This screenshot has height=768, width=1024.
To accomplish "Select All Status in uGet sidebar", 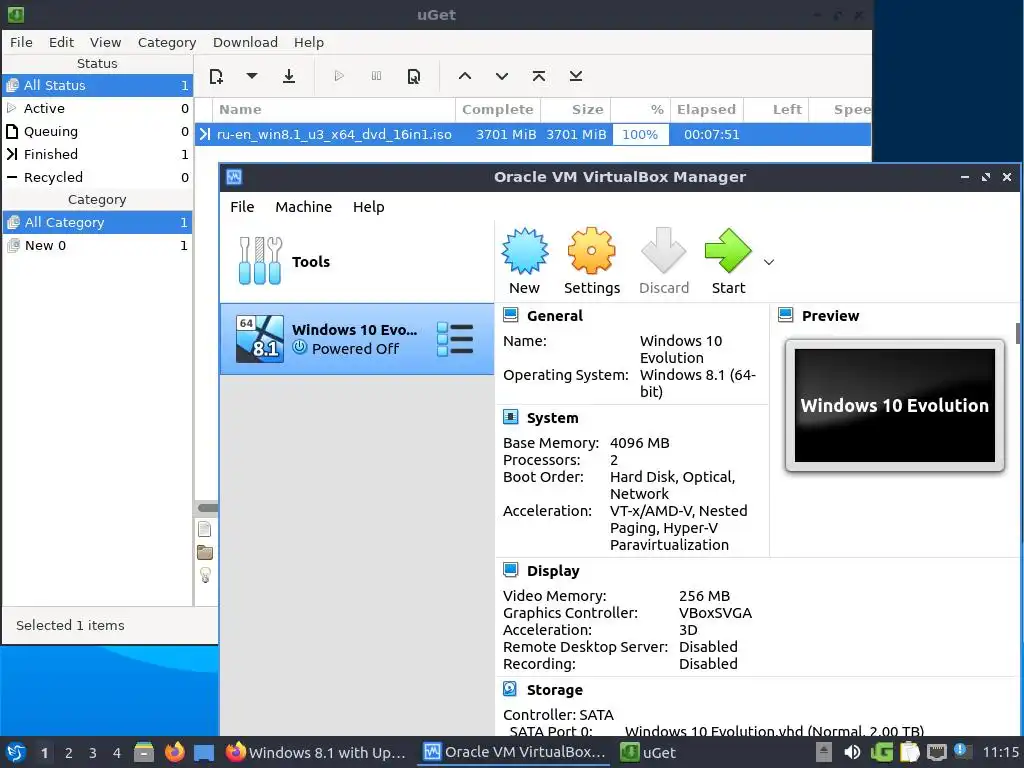I will tap(97, 86).
